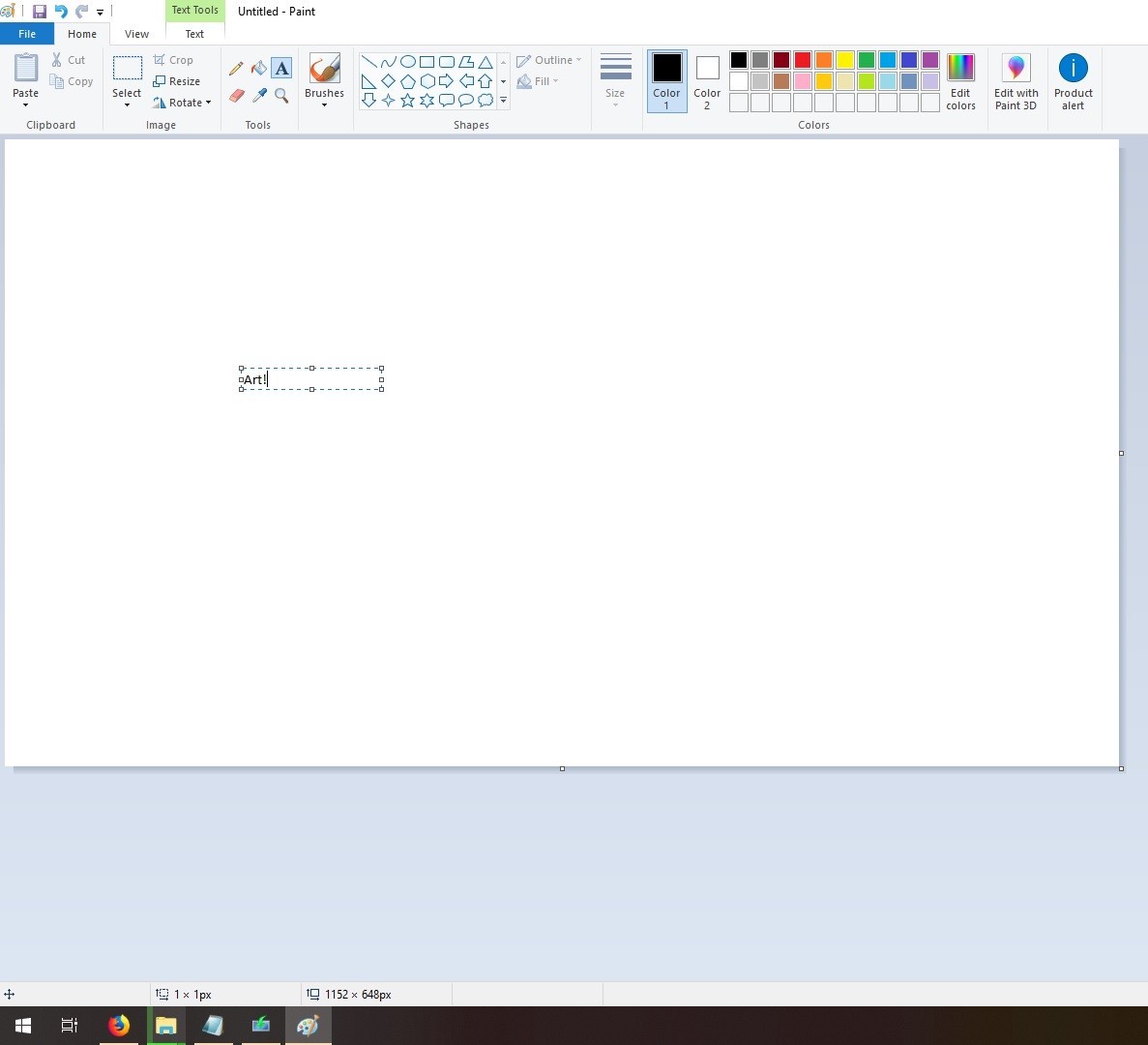Click inside the Art! text box

pos(311,379)
